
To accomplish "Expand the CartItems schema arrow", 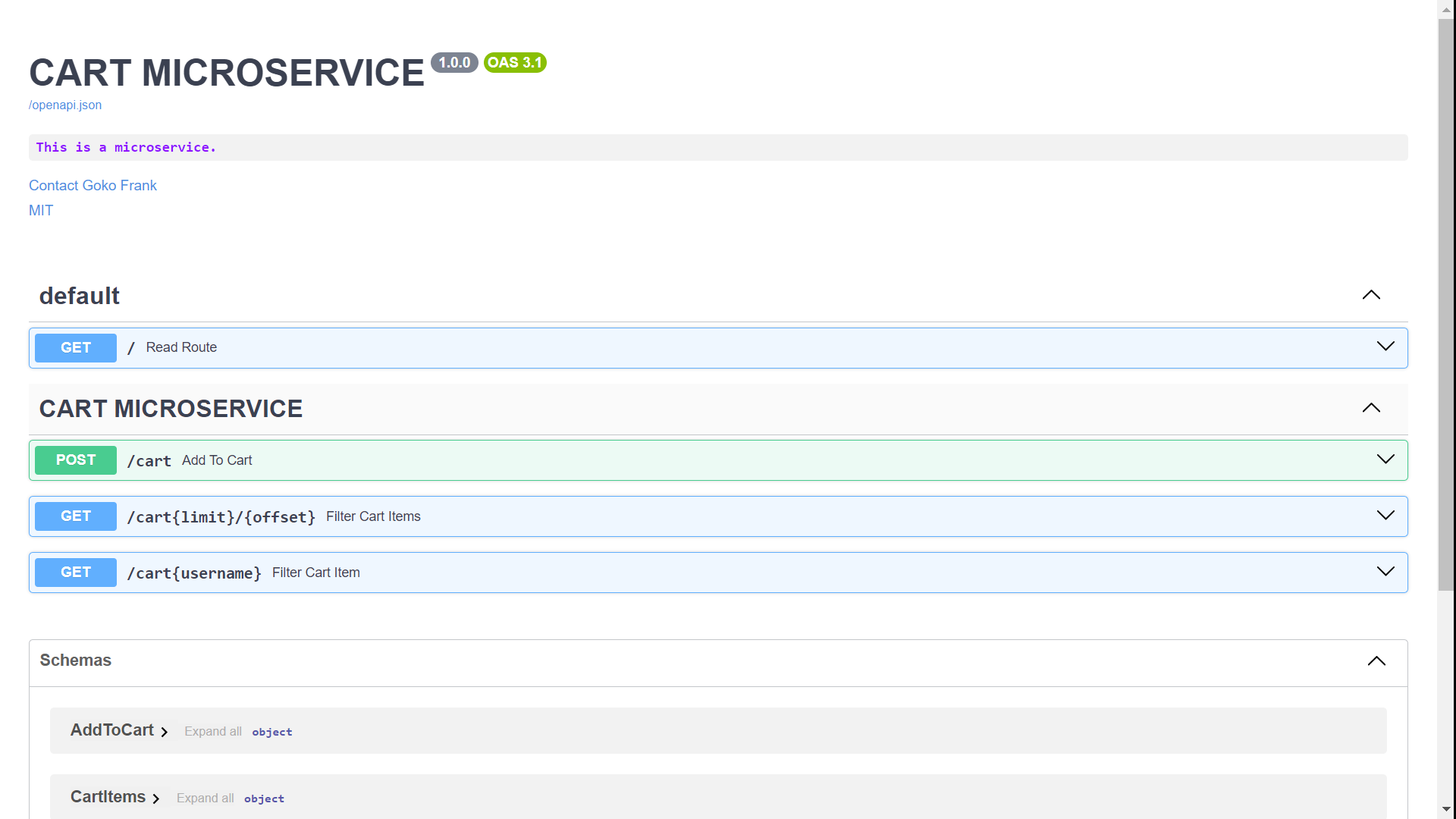I will point(156,799).
